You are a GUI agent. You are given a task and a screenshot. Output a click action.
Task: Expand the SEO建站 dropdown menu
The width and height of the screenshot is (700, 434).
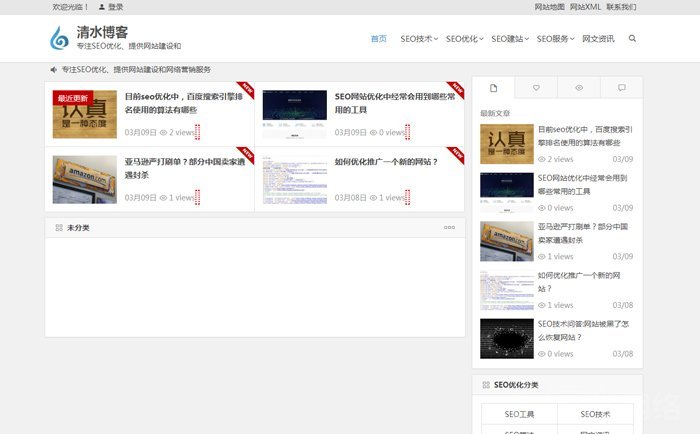click(510, 39)
